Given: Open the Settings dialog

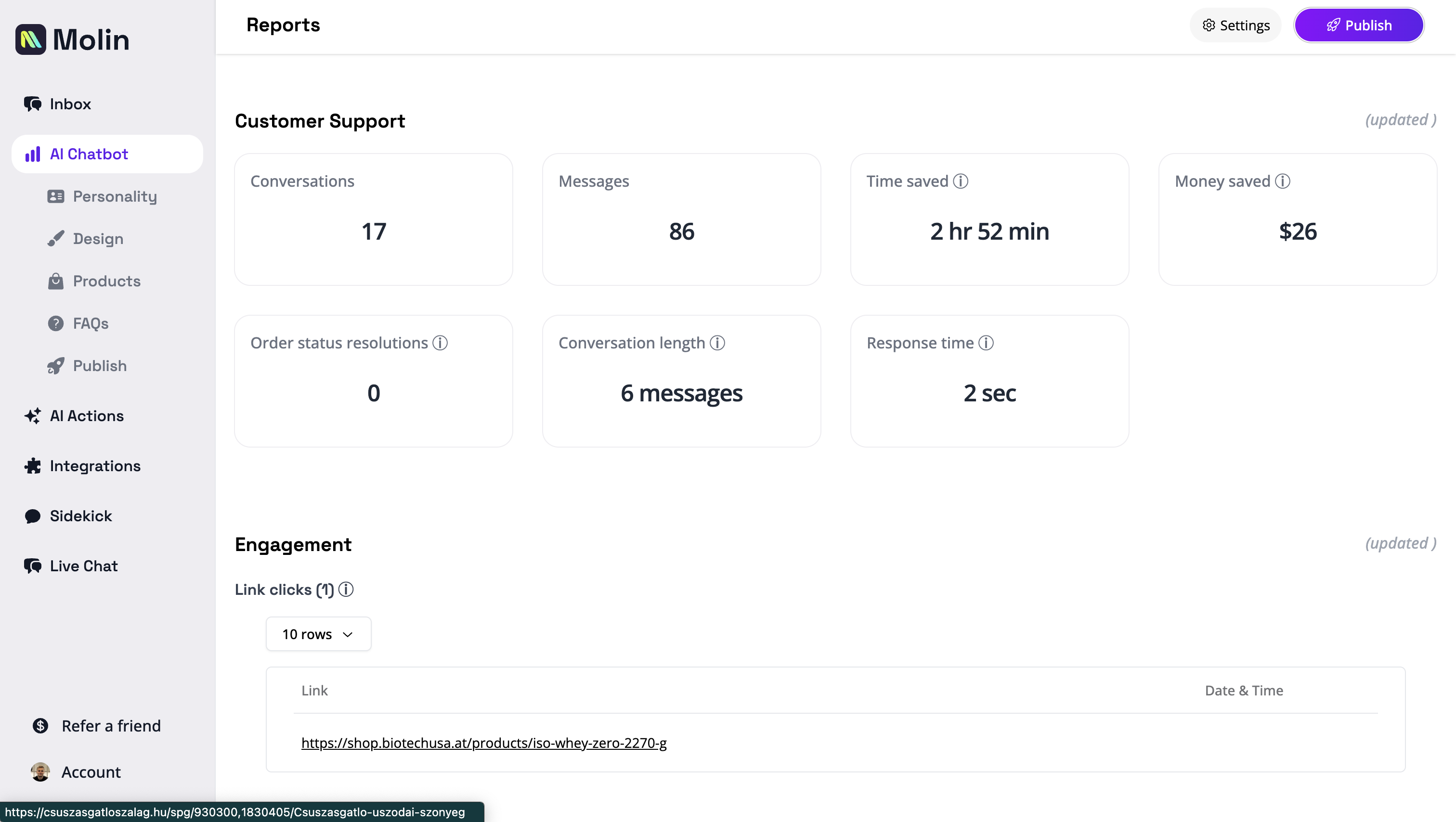Looking at the screenshot, I should (x=1235, y=25).
